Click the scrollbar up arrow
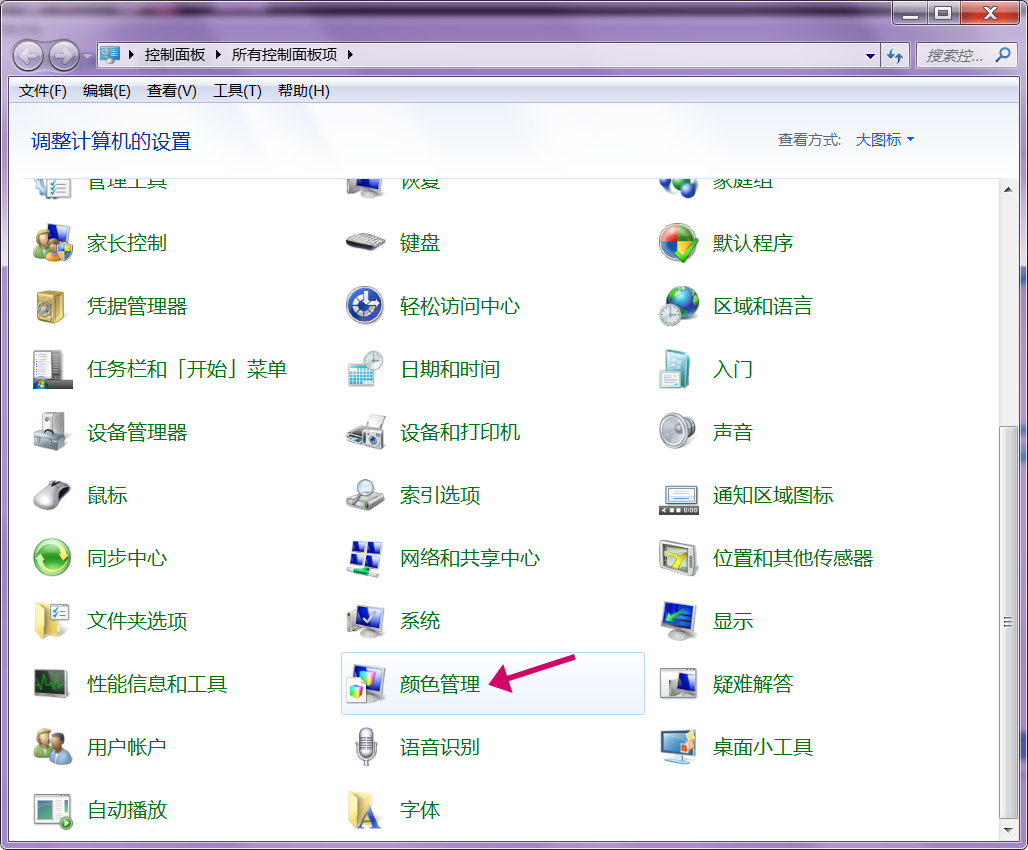1028x850 pixels. tap(1008, 190)
